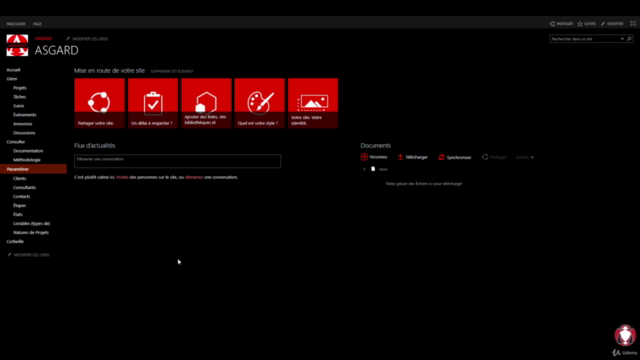Expand the Autres menu in Documents
Viewport: 640px width, 360px height.
[x=525, y=157]
